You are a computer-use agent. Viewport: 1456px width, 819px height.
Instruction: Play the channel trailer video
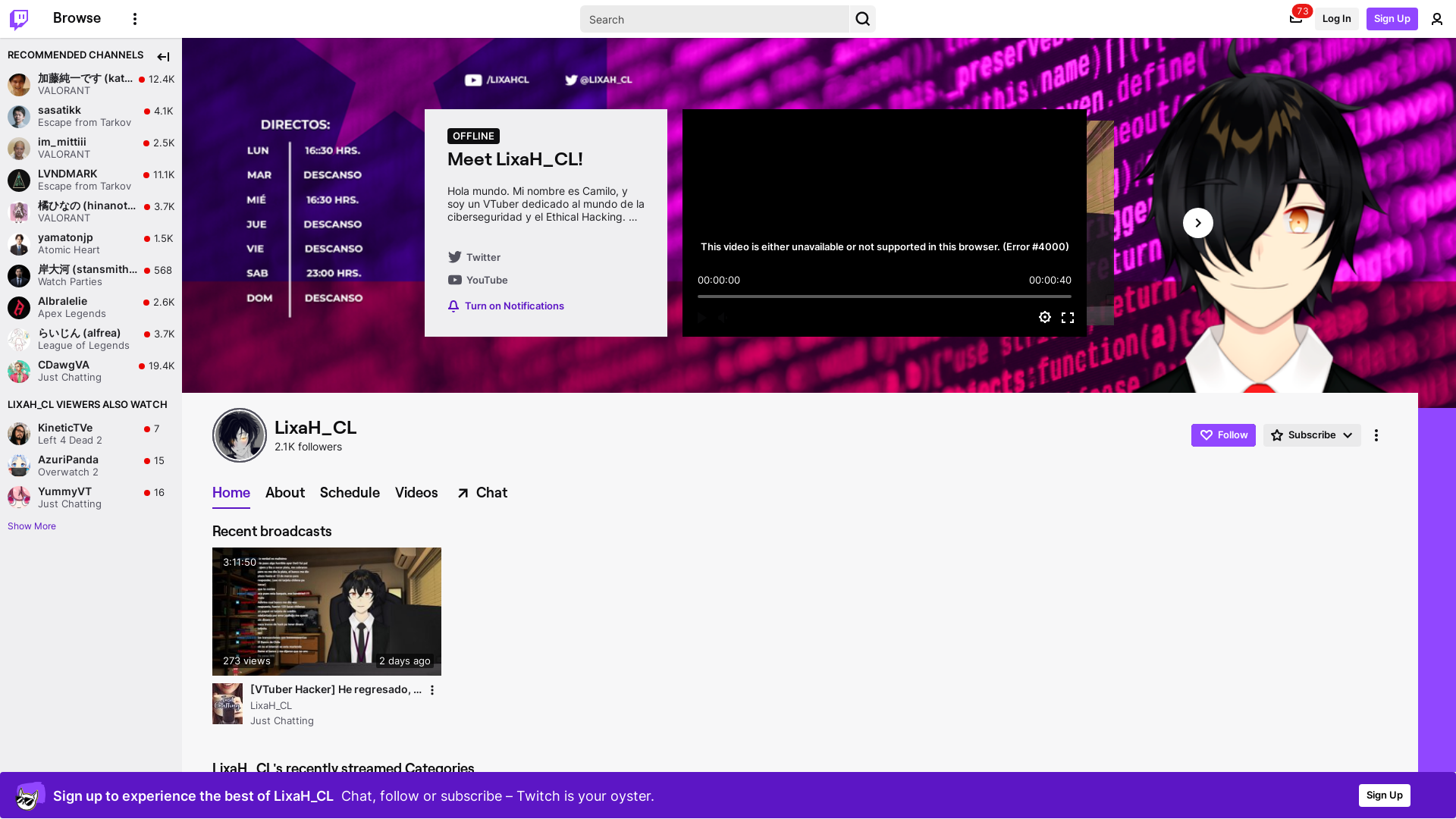click(701, 317)
